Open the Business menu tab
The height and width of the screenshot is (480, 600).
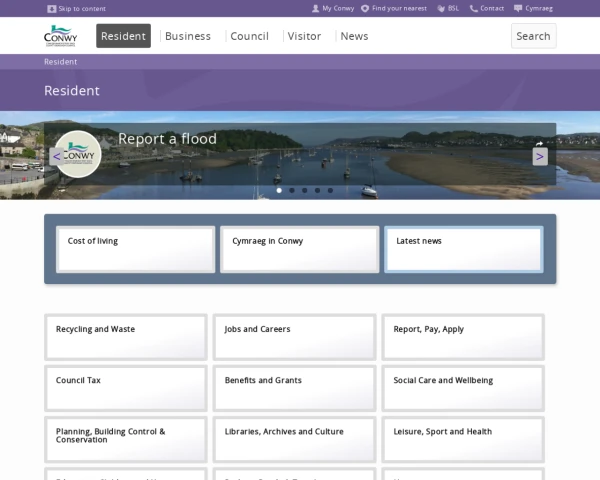coord(188,36)
